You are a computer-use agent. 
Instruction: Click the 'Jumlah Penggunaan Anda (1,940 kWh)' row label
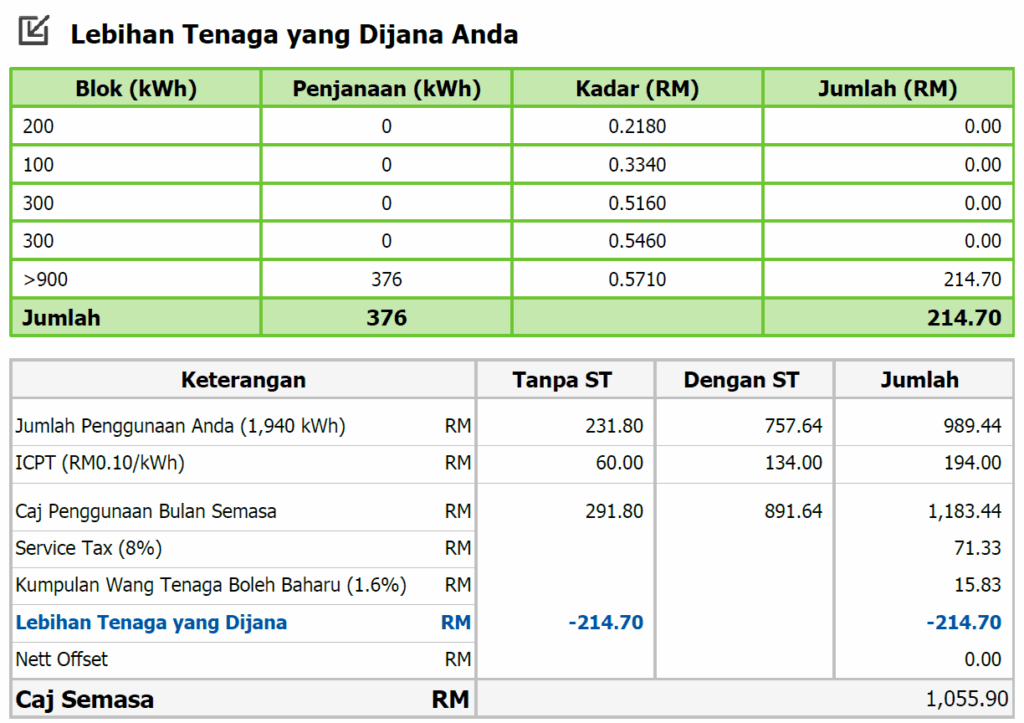(180, 426)
